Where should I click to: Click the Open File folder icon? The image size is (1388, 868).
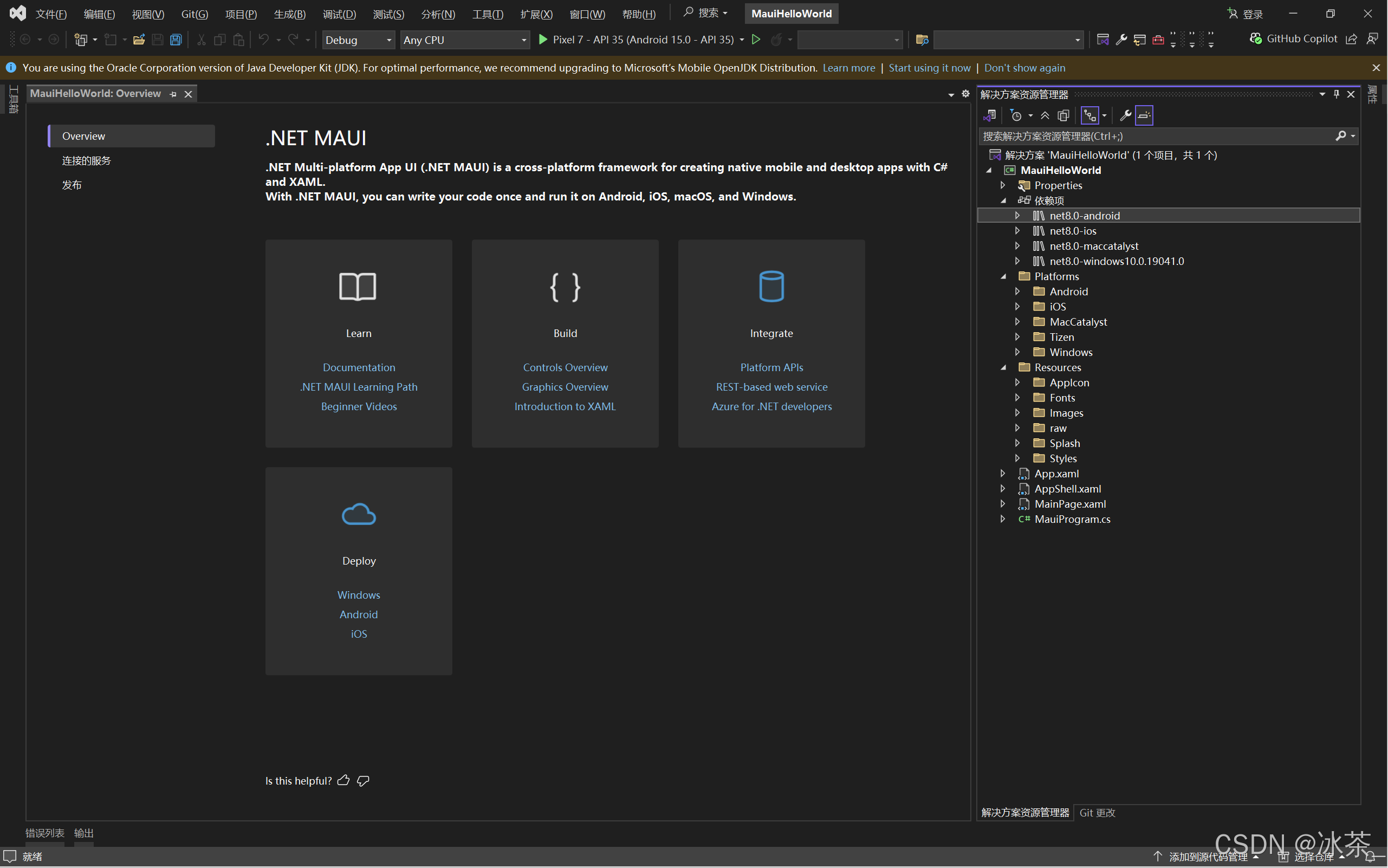click(x=138, y=40)
